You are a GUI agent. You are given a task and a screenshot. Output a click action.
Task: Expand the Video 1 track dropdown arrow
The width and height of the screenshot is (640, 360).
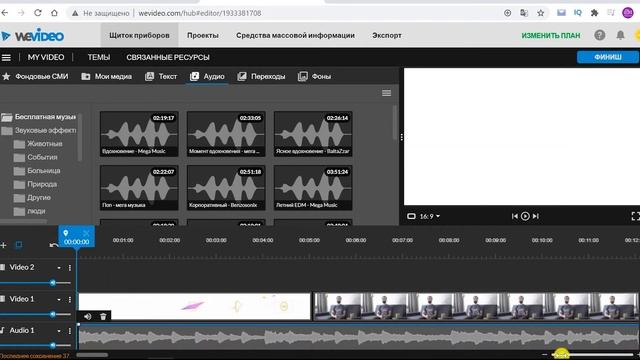point(59,300)
